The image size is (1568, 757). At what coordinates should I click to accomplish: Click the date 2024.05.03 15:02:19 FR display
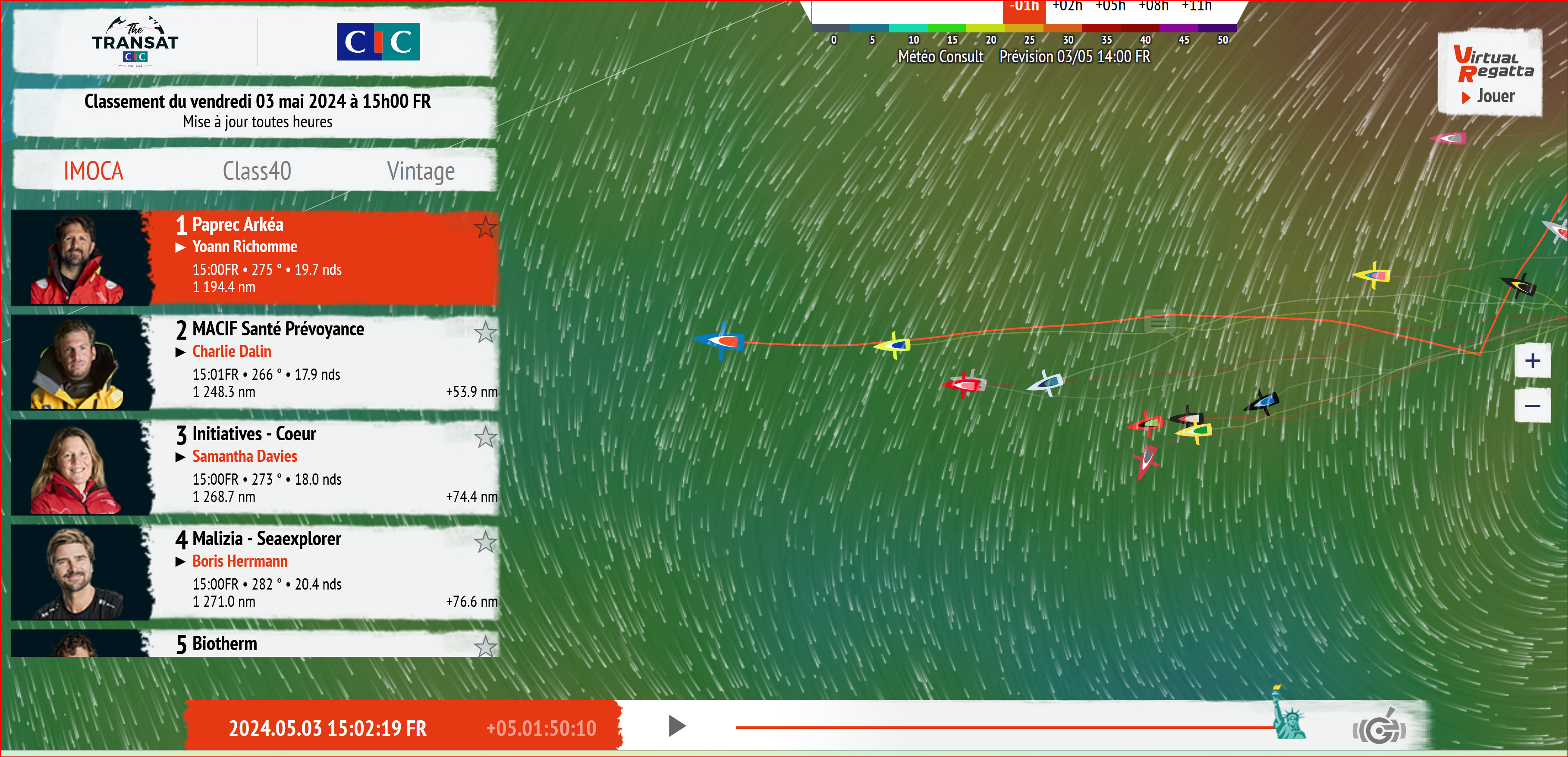(327, 729)
